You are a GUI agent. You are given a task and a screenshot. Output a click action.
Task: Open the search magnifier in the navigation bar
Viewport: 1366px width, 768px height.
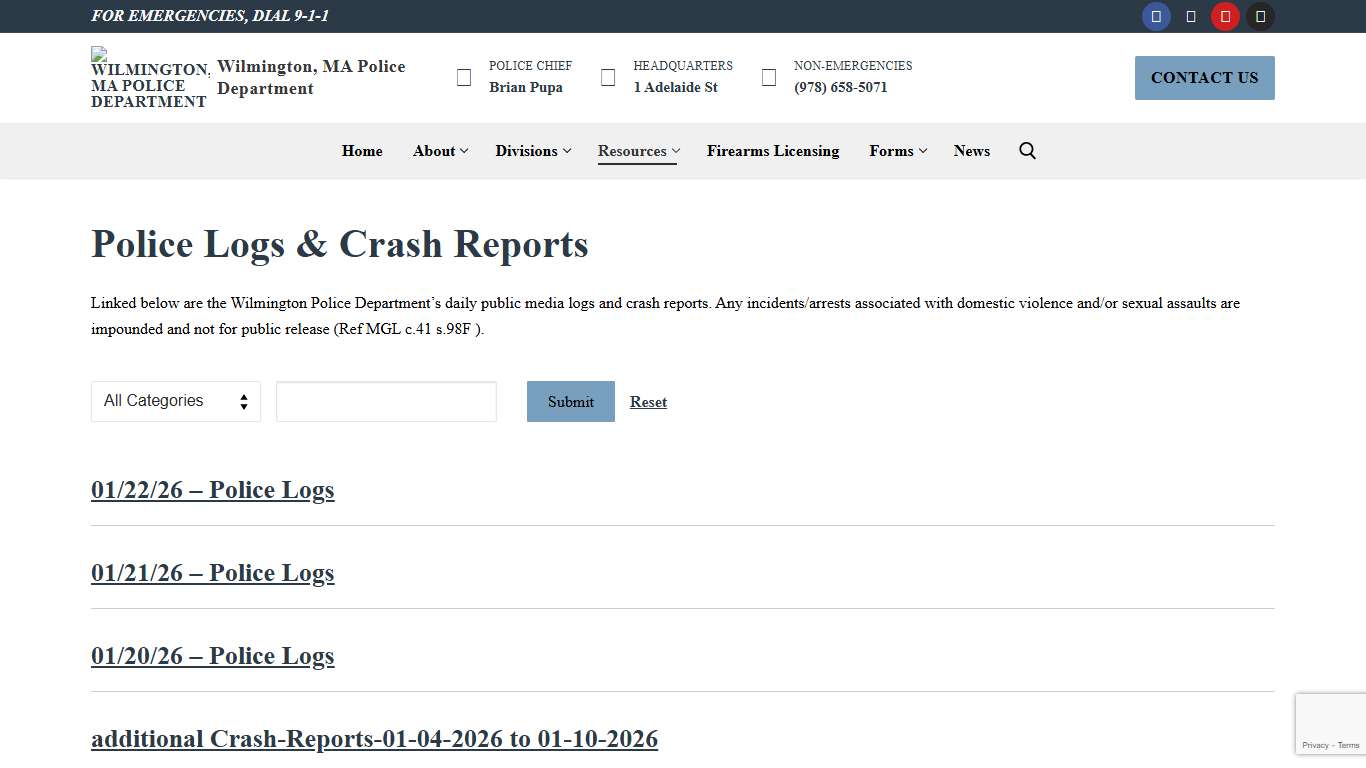(x=1027, y=150)
